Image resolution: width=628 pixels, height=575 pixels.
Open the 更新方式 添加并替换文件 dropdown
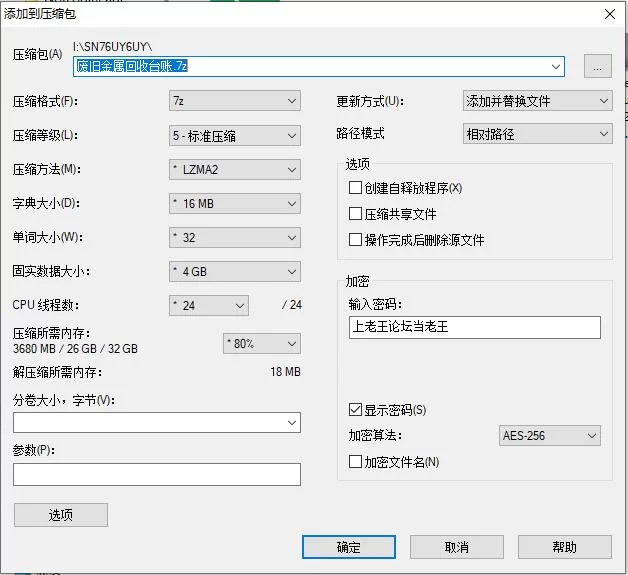point(537,101)
